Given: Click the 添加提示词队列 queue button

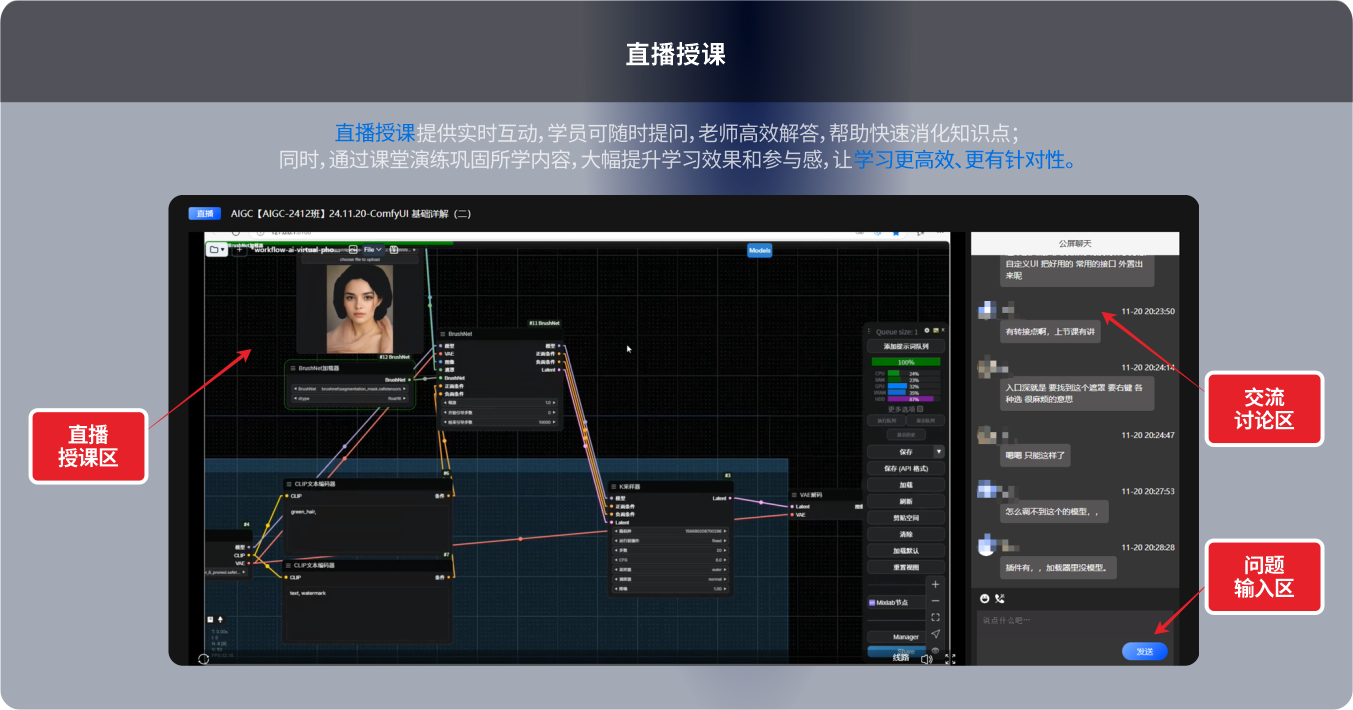Looking at the screenshot, I should 906,346.
